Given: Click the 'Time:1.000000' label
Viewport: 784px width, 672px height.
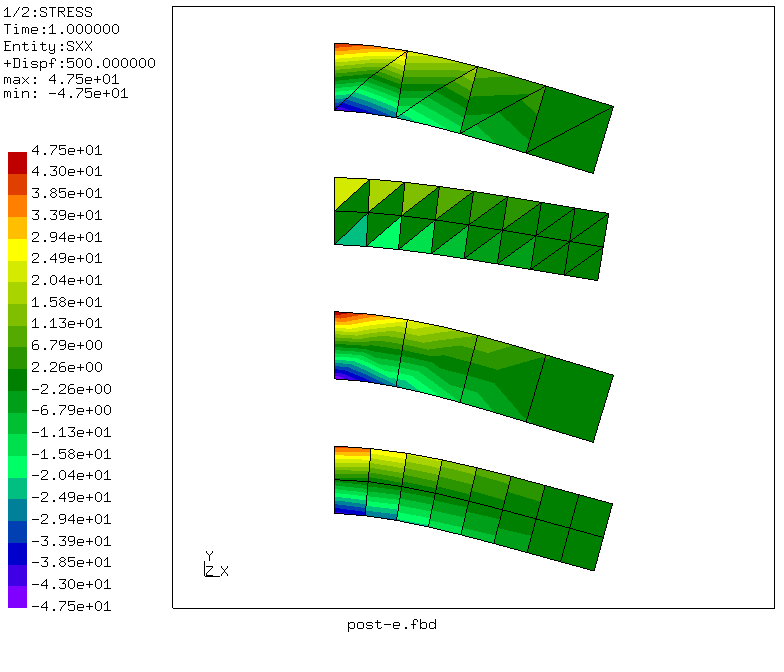Looking at the screenshot, I should tap(62, 29).
